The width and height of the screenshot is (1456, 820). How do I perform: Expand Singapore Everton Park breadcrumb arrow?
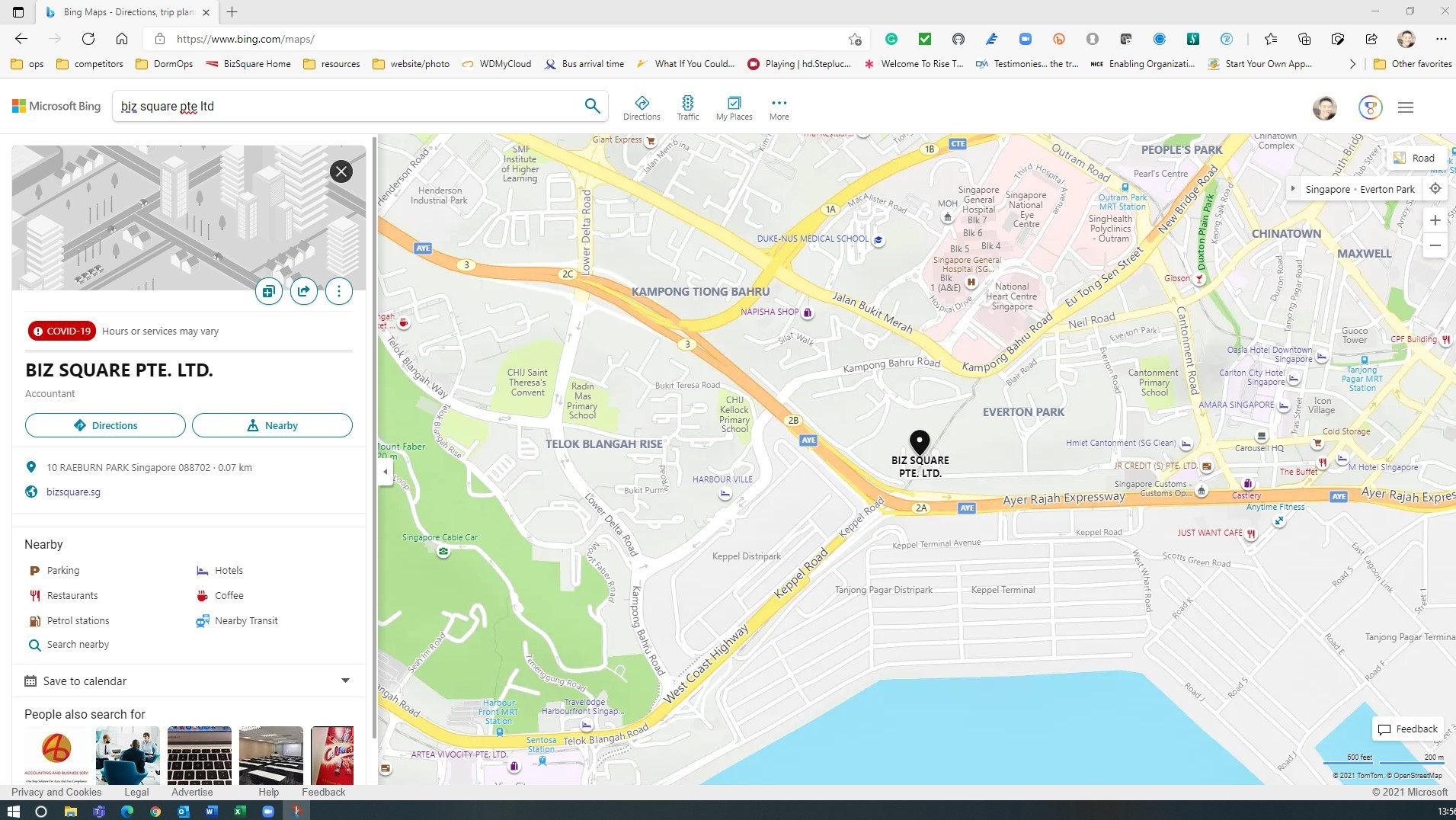tap(1293, 189)
